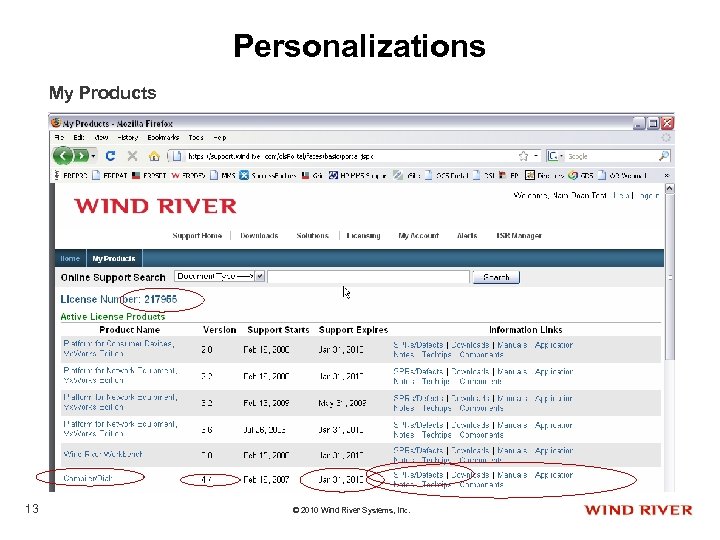This screenshot has width=720, height=540.
Task: Click the vertical page scrollbar thumb
Action: click(669, 276)
